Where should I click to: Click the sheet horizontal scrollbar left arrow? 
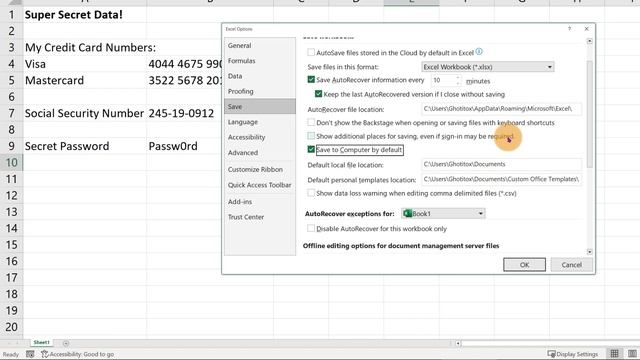pyautogui.click(x=458, y=343)
